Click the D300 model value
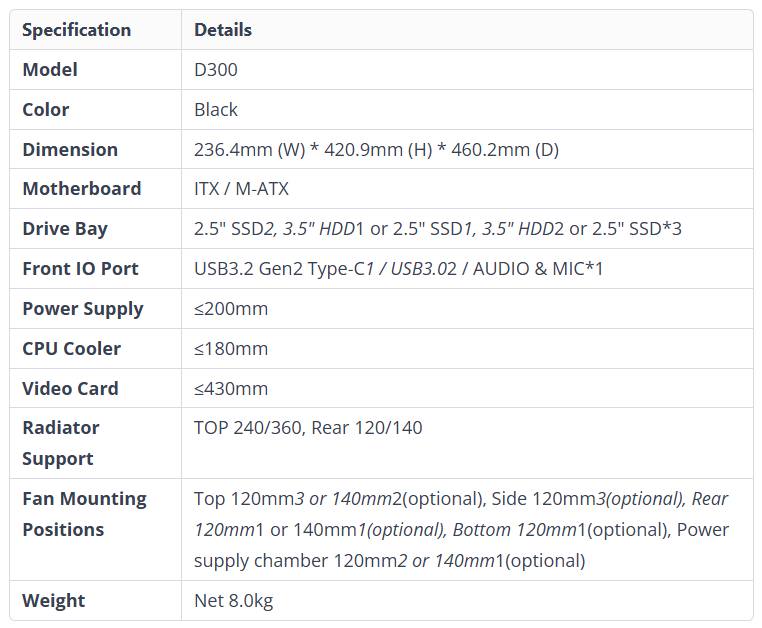This screenshot has width=762, height=628. click(x=216, y=70)
